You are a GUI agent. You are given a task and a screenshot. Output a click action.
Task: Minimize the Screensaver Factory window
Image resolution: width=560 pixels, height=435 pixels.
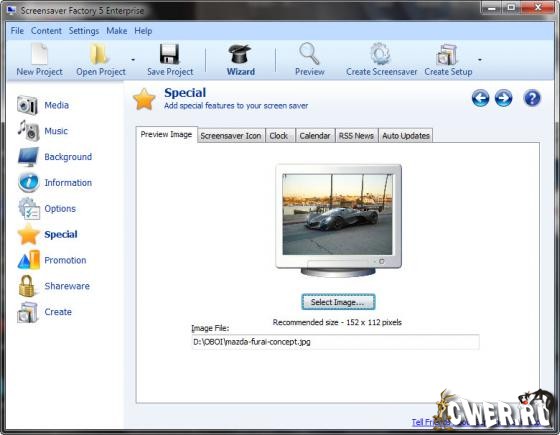coord(492,8)
